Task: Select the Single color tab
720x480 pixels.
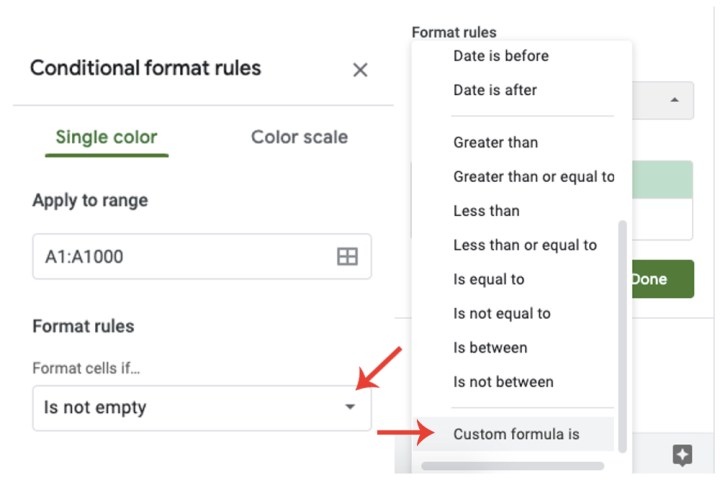Action: click(107, 137)
